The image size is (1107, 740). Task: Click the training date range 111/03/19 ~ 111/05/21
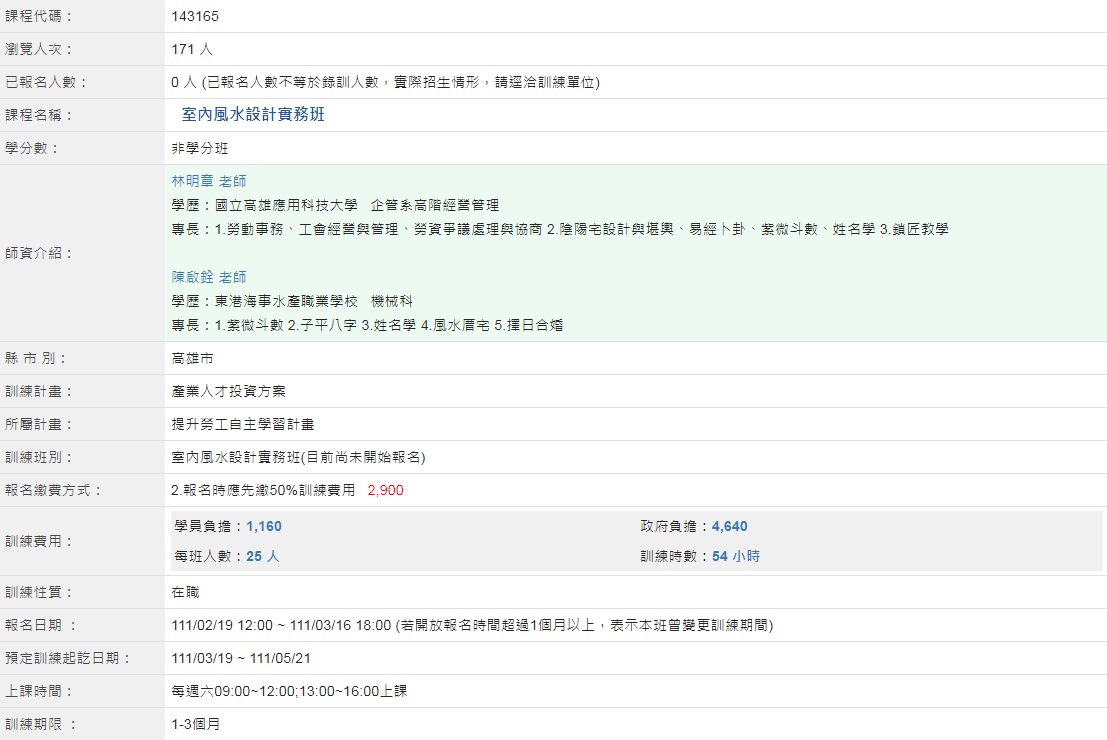242,658
